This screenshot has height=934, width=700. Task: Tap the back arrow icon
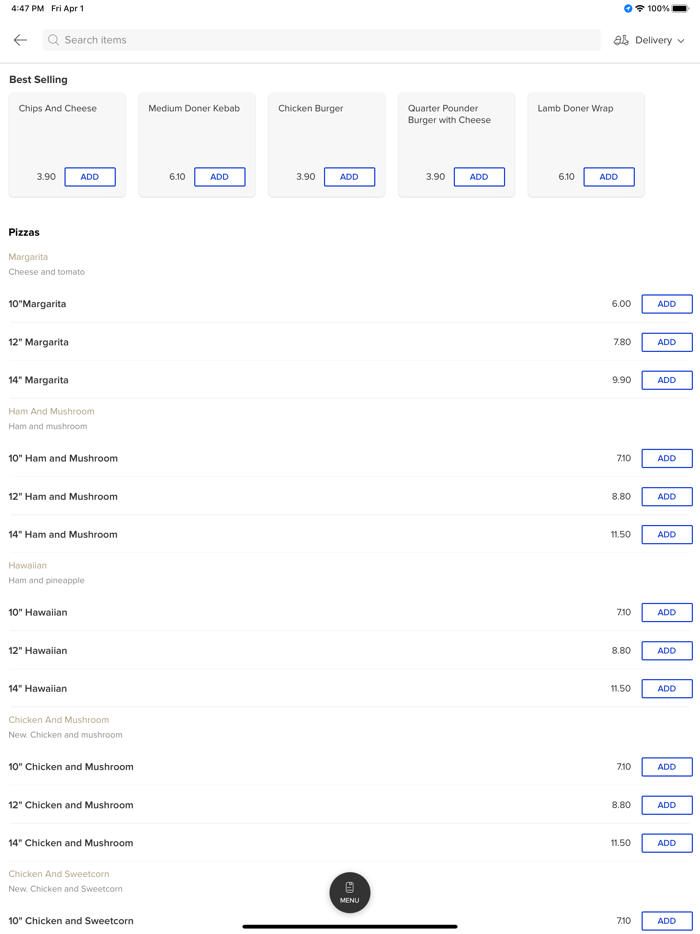(x=20, y=40)
